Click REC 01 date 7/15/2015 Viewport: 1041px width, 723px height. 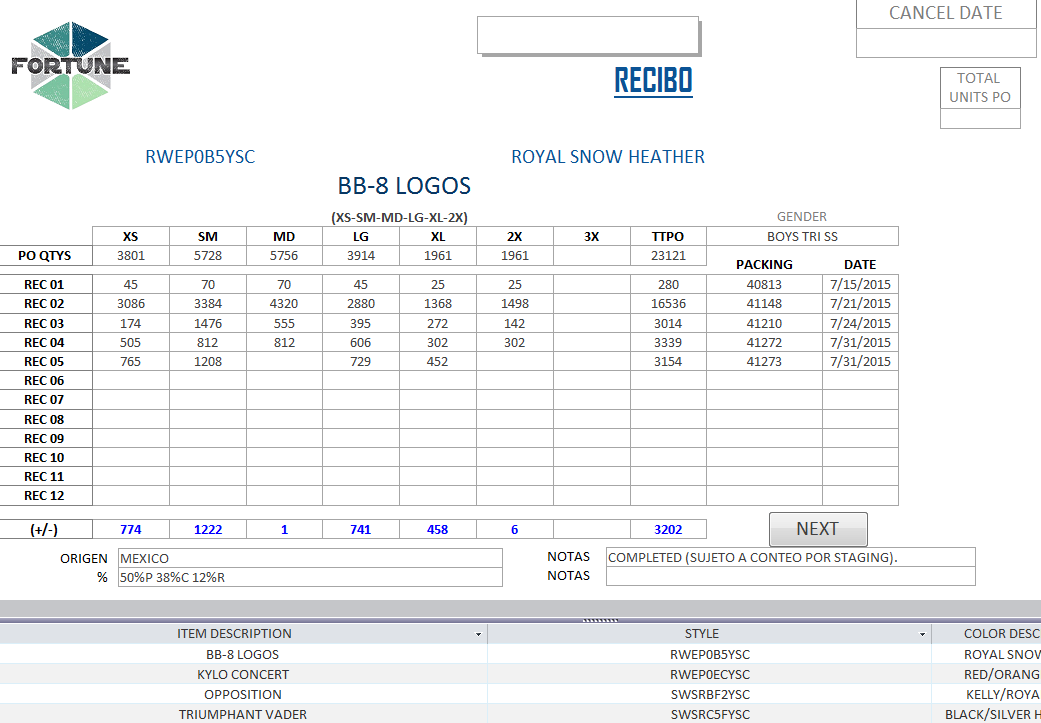click(x=860, y=284)
